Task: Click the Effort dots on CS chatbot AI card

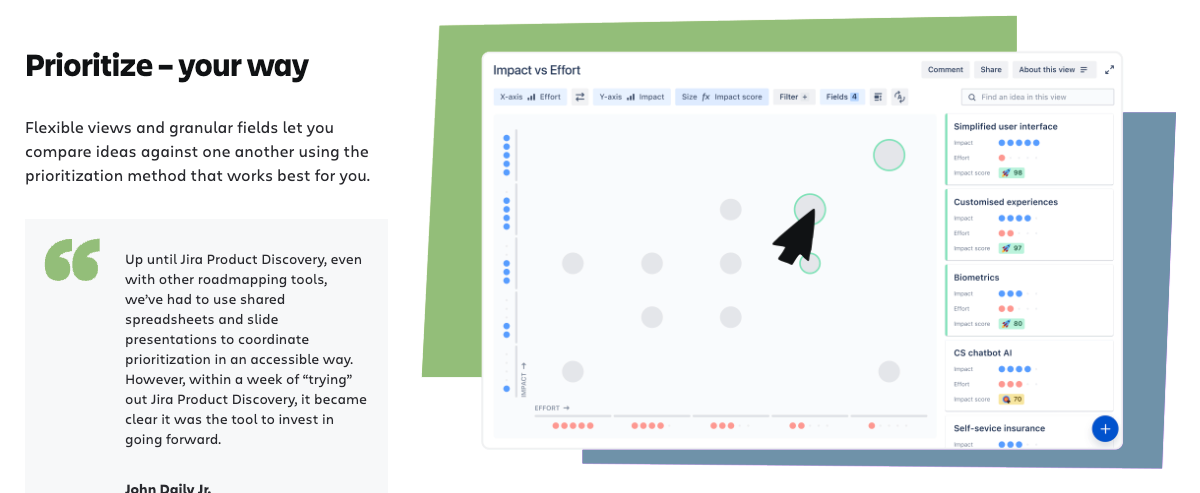Action: coord(1019,384)
